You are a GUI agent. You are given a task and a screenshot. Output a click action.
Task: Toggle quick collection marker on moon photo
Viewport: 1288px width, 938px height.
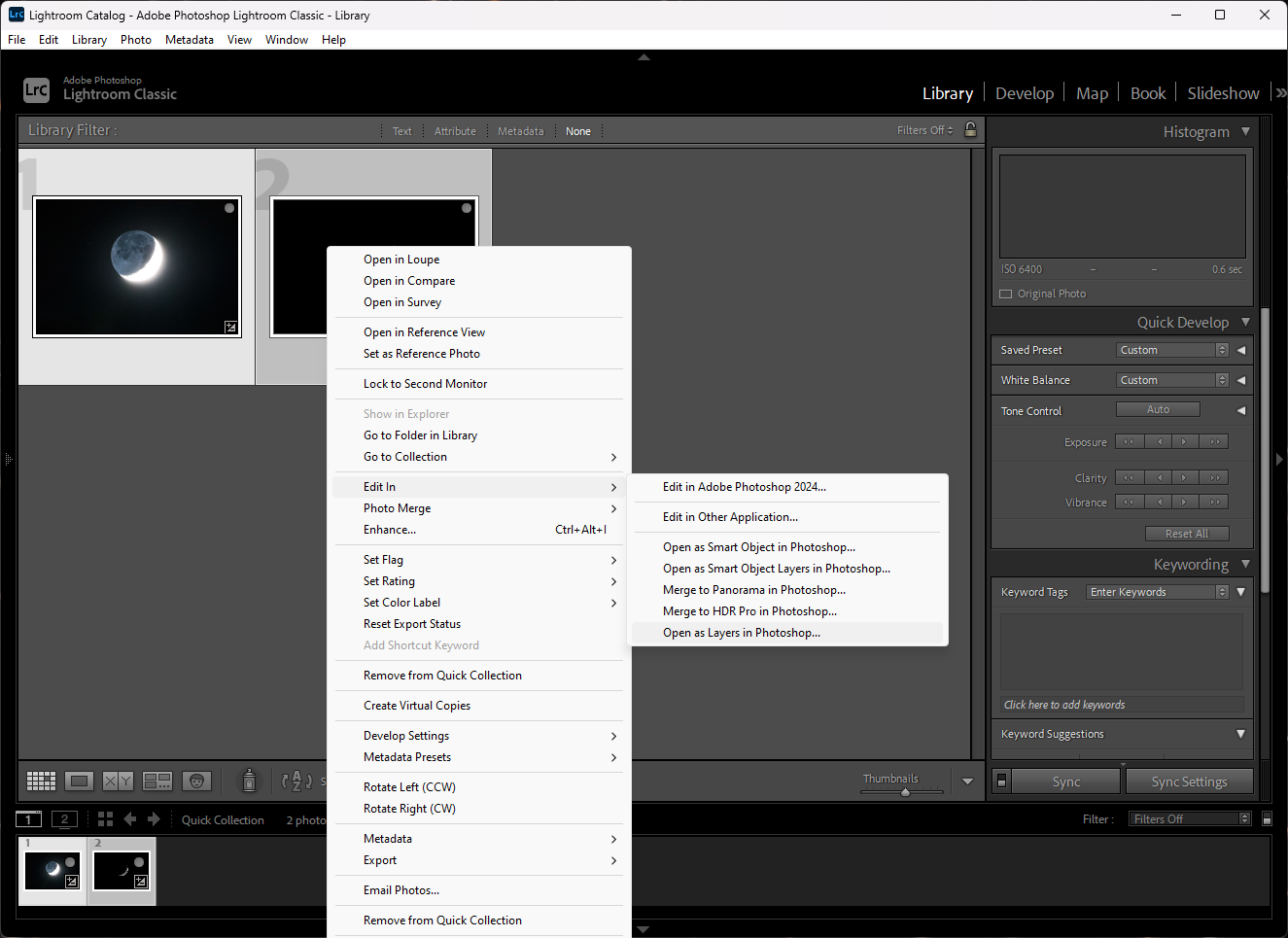coord(229,208)
